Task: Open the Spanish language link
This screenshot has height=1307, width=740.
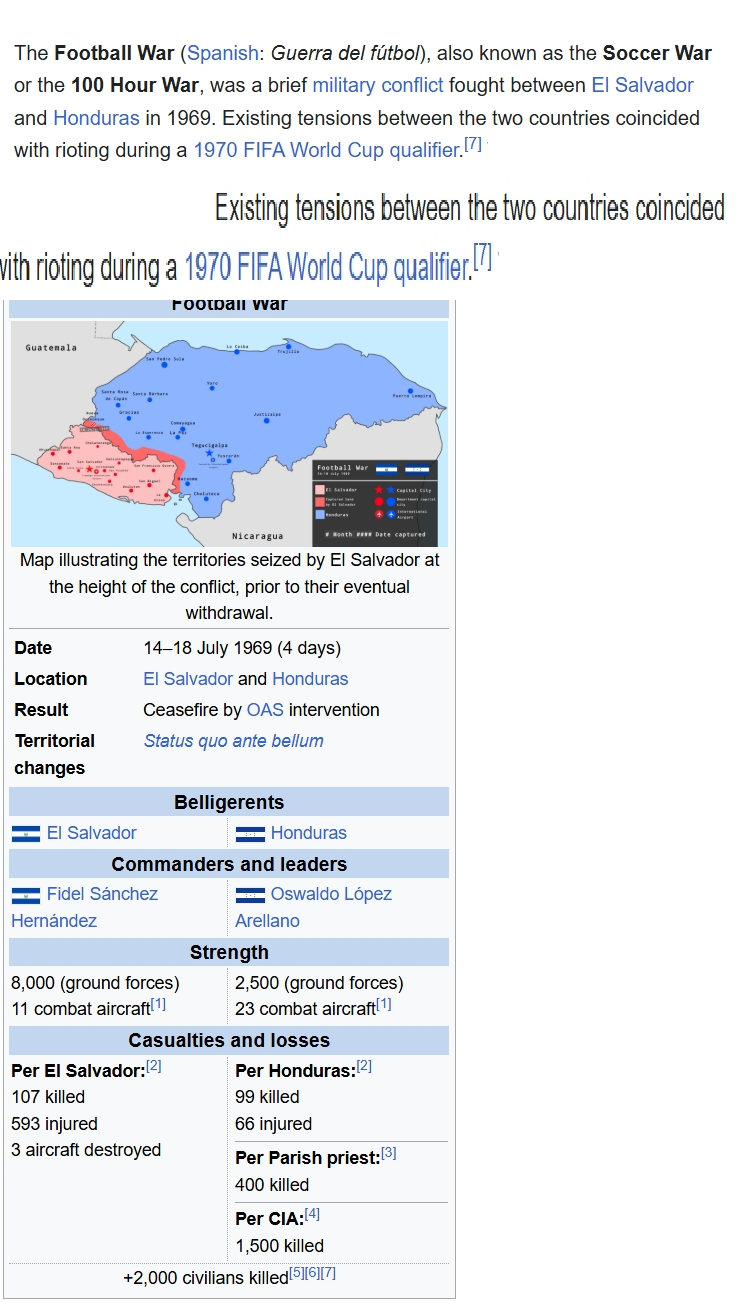Action: pos(222,54)
